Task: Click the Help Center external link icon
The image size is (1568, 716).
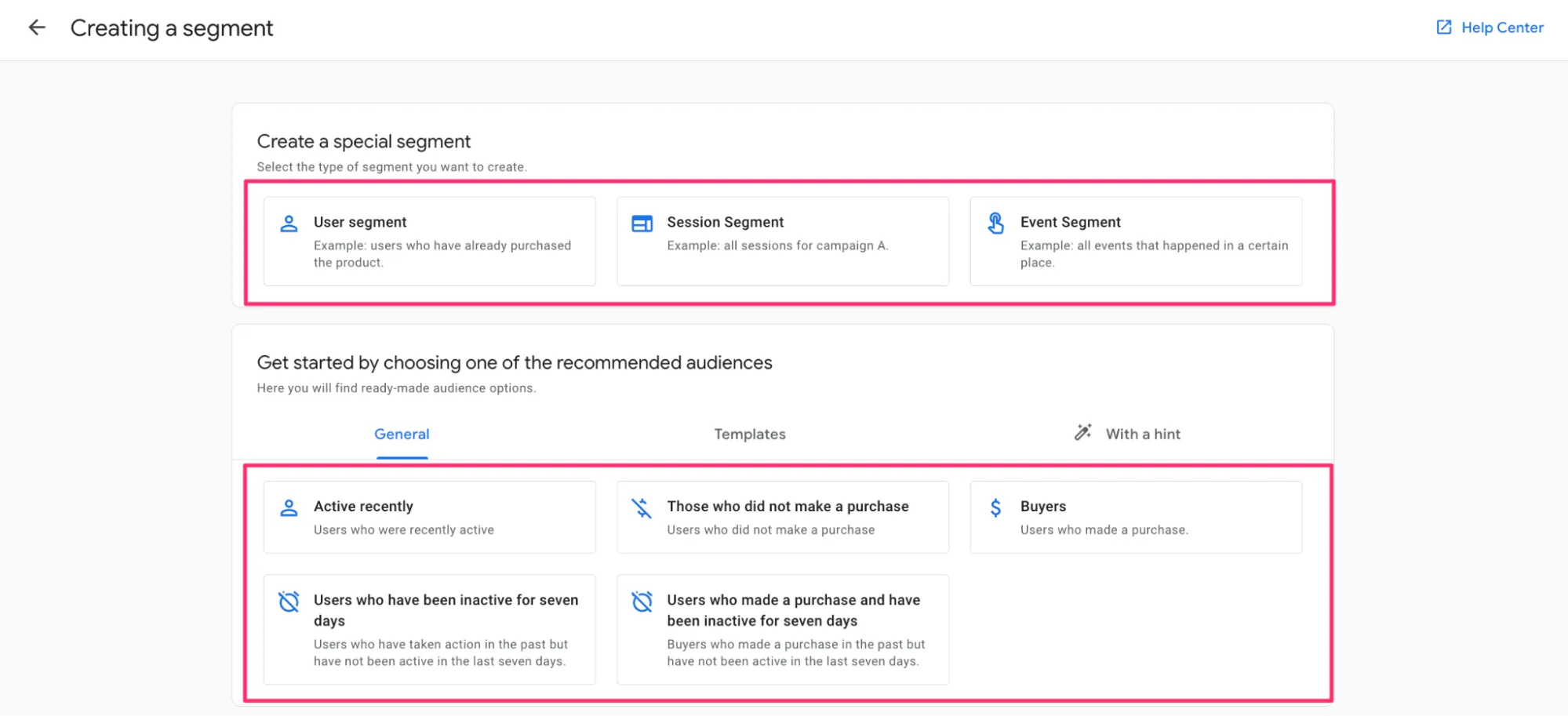Action: click(1443, 27)
